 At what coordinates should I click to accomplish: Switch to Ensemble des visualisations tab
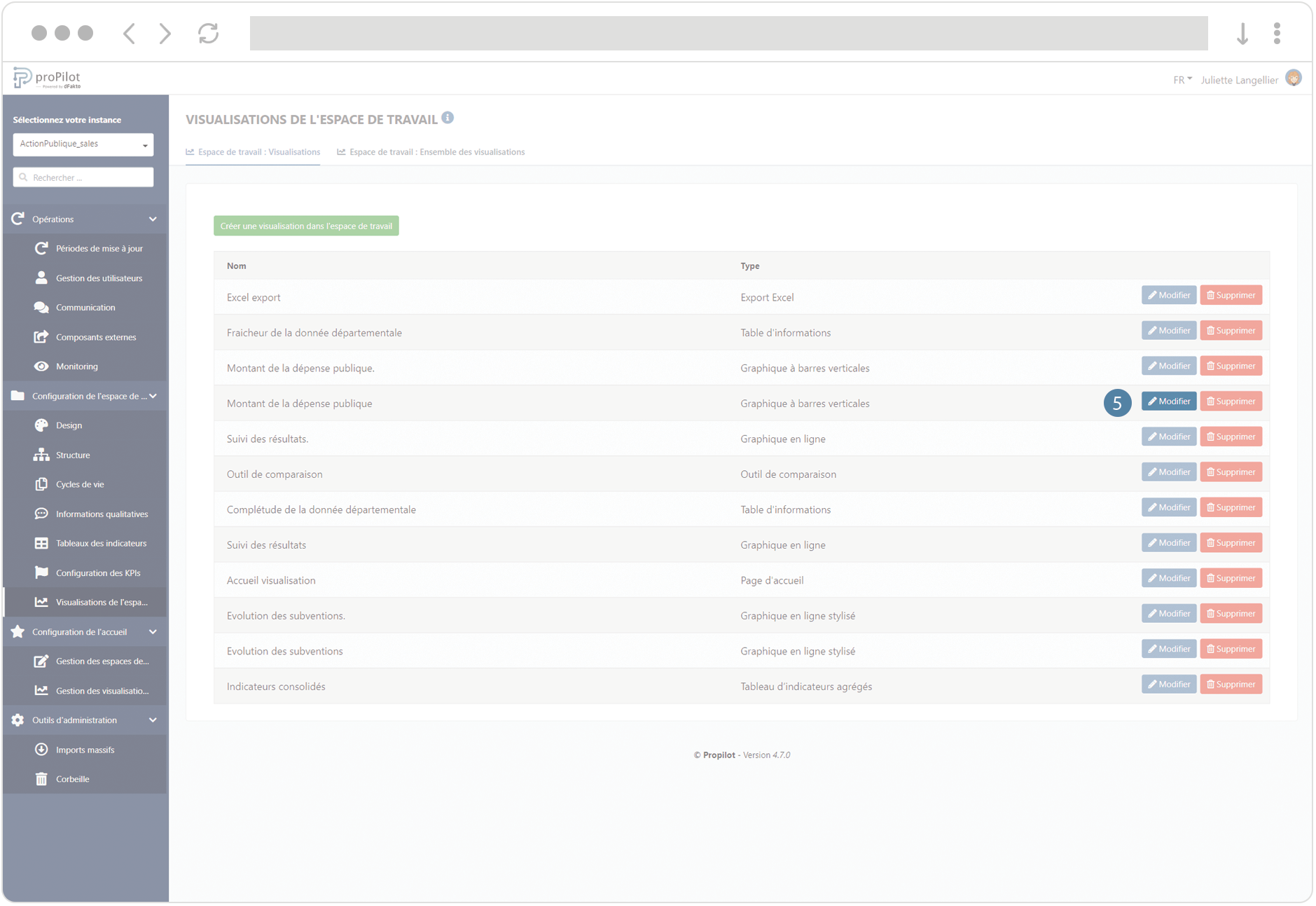[x=430, y=151]
